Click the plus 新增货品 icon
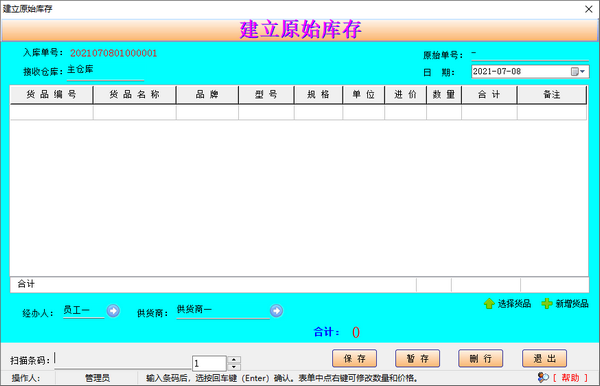 click(x=547, y=304)
